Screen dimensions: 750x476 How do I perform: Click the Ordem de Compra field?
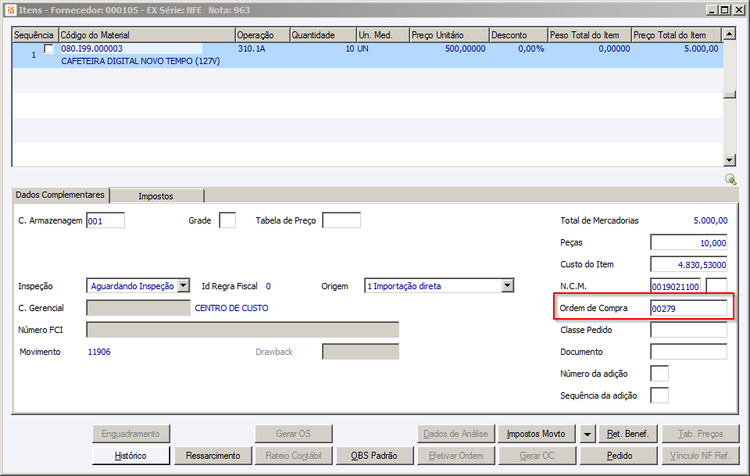coord(688,308)
